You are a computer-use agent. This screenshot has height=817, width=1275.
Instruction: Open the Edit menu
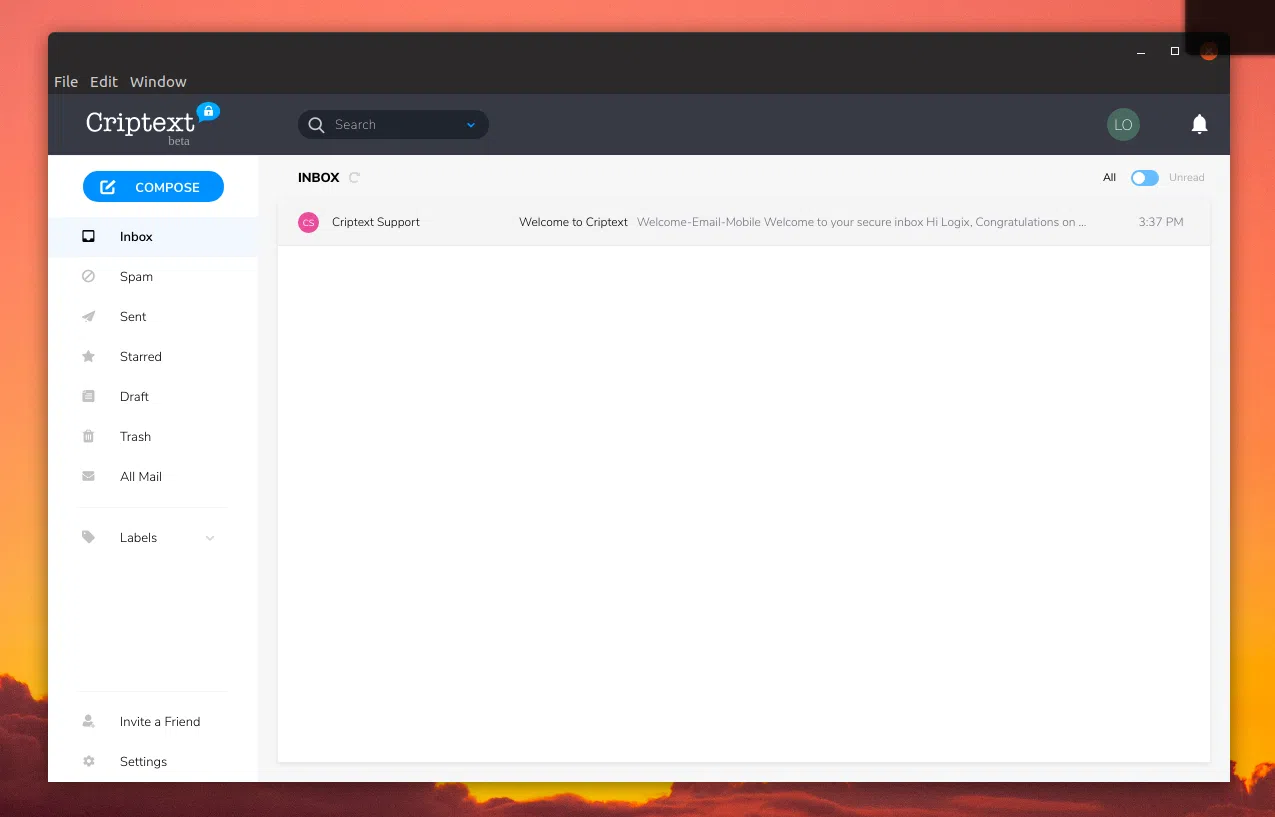click(x=104, y=82)
